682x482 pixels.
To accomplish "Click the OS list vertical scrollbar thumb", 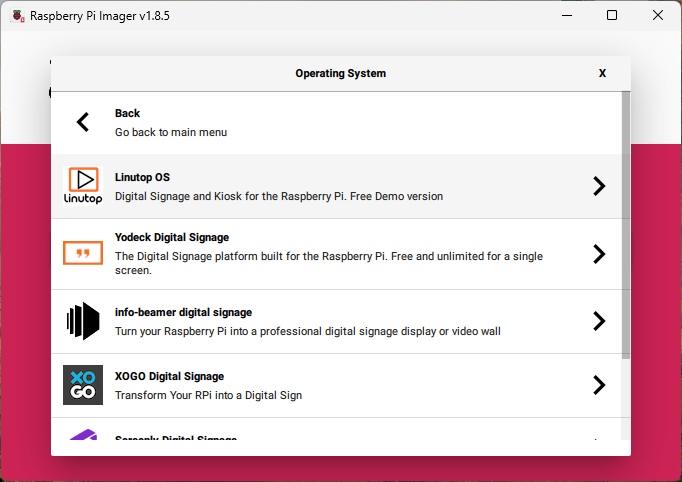I will point(626,225).
